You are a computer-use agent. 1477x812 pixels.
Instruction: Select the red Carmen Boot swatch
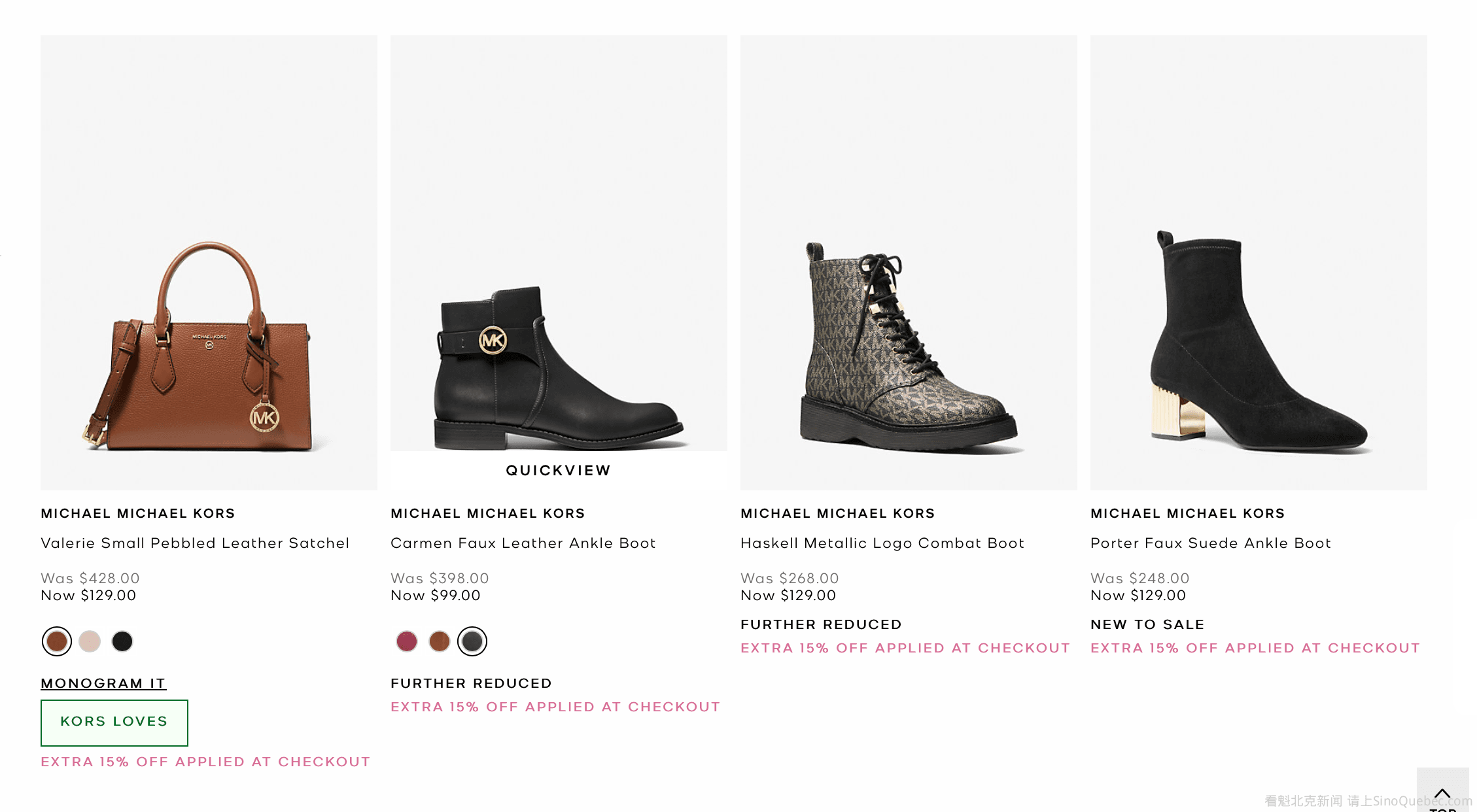pyautogui.click(x=407, y=641)
